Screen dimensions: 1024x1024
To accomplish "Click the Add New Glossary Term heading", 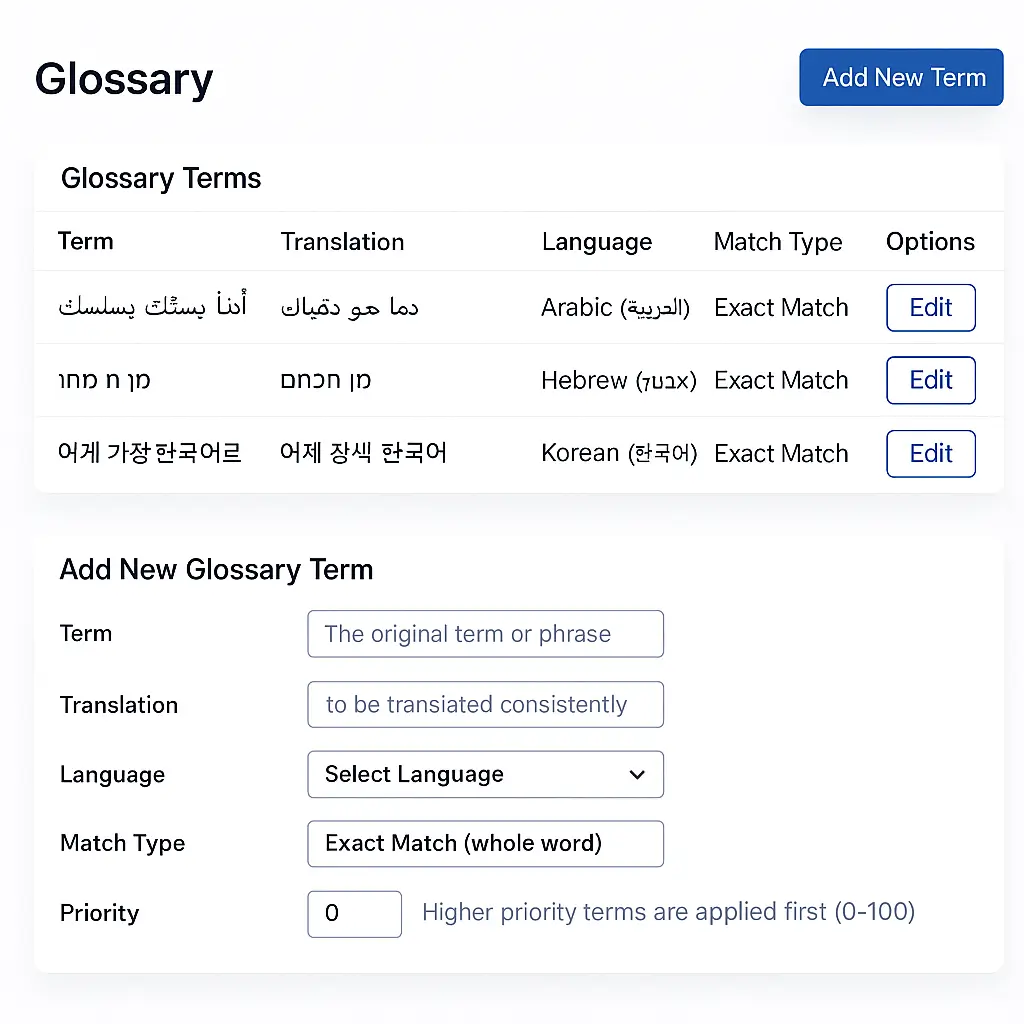I will tap(216, 569).
